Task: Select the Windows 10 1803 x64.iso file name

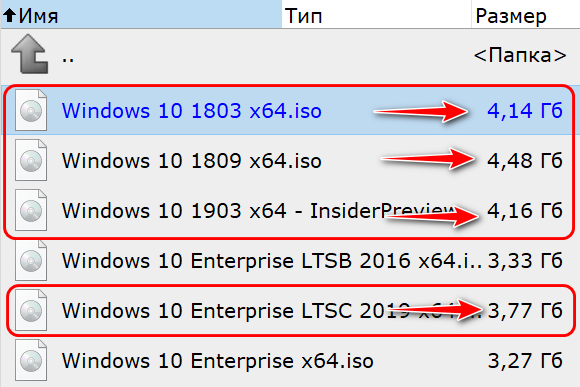Action: (192, 111)
